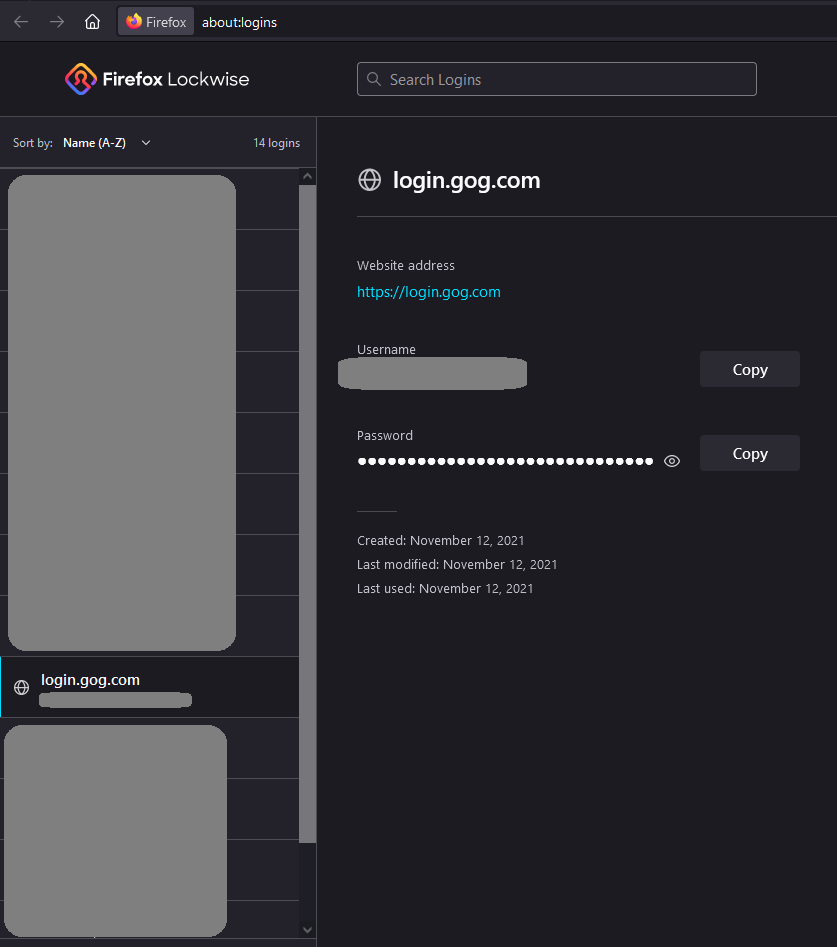Reveal the password with the eye icon
Image resolution: width=837 pixels, height=947 pixels.
click(672, 461)
